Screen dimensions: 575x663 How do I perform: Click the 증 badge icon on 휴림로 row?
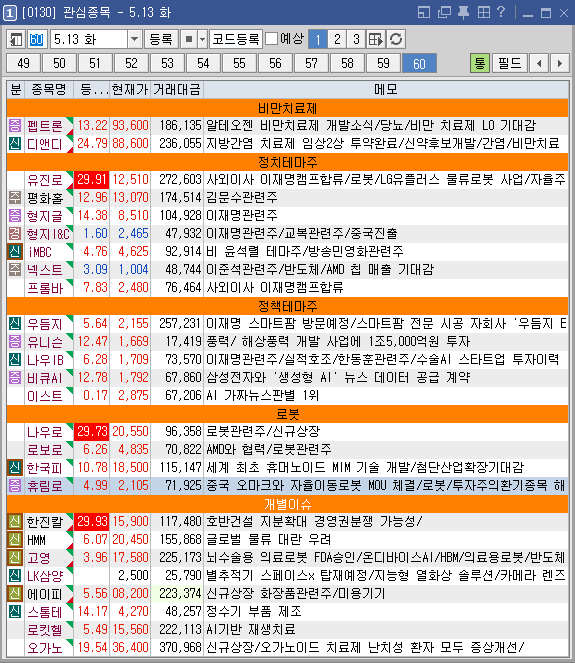point(15,485)
